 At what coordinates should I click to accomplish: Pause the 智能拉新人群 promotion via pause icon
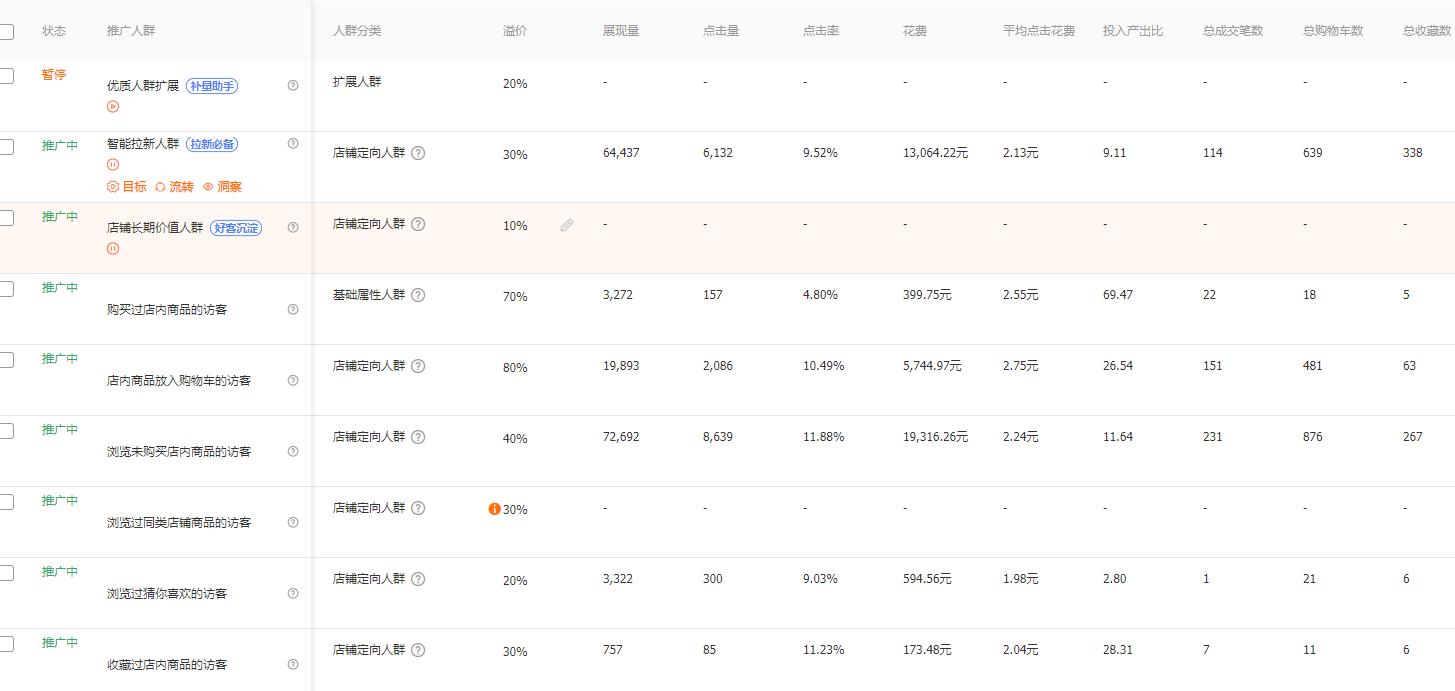tap(112, 164)
